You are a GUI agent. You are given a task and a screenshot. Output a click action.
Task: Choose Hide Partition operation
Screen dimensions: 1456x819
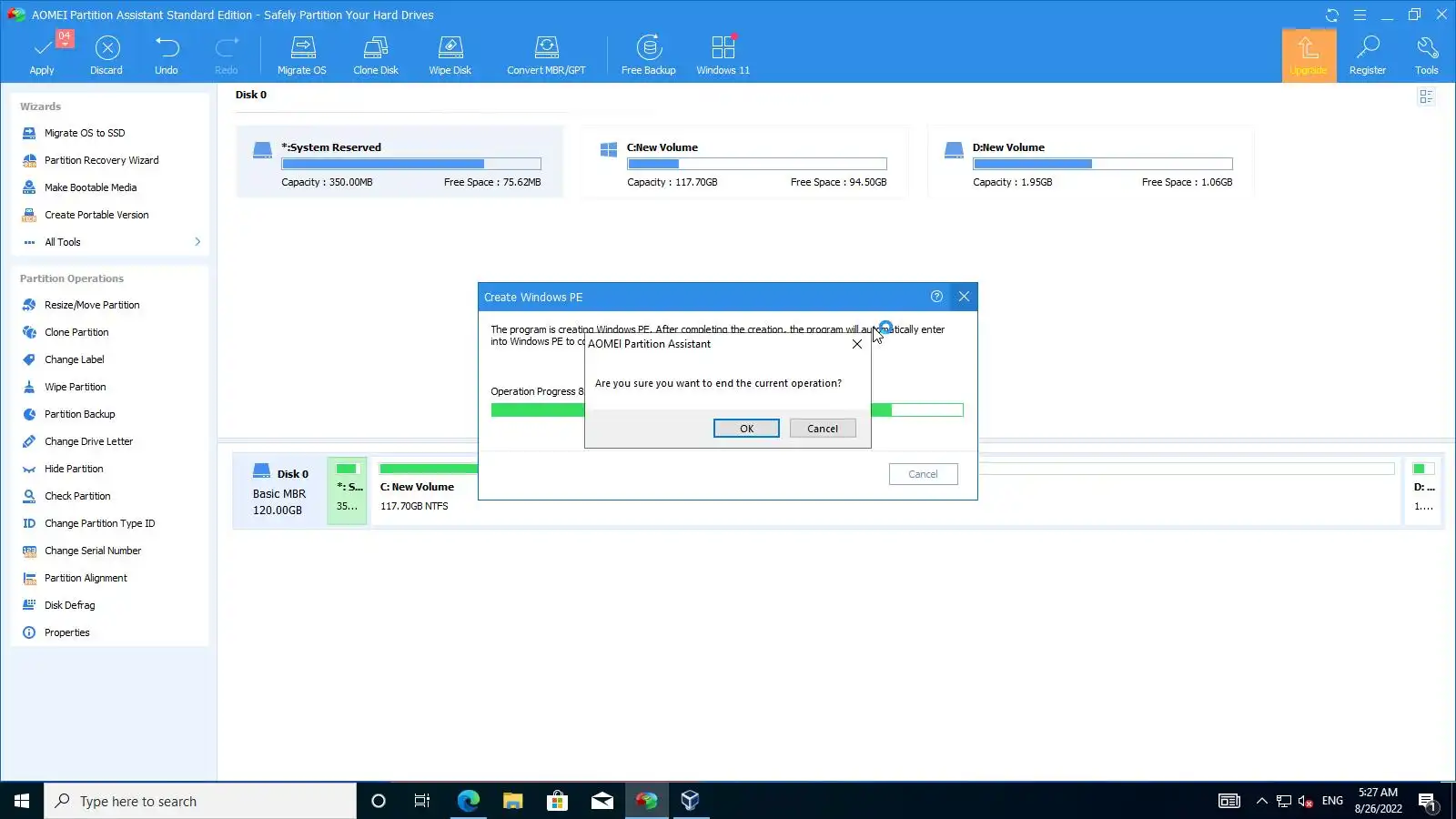coord(74,469)
